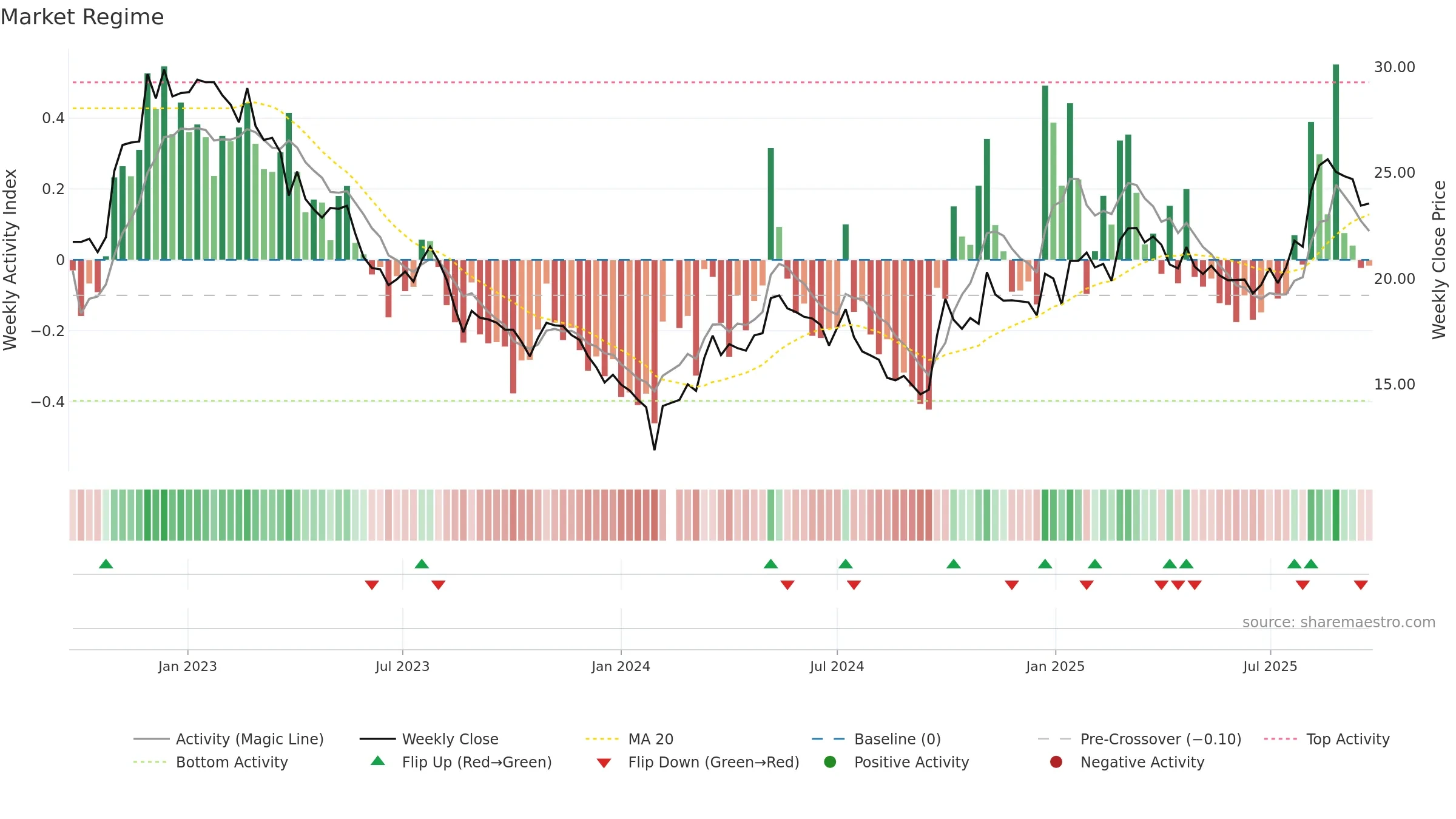The width and height of the screenshot is (1456, 819).
Task: Click the Jan 2024 x-axis label
Action: point(621,666)
